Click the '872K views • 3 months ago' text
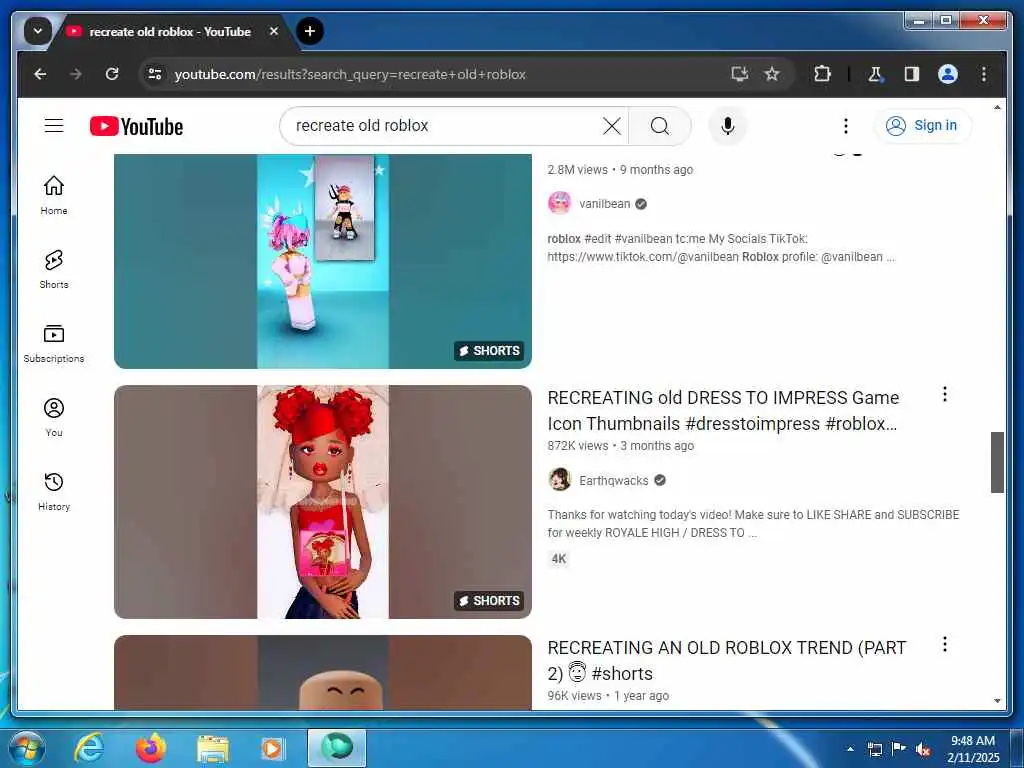The height and width of the screenshot is (768, 1024). coord(620,446)
